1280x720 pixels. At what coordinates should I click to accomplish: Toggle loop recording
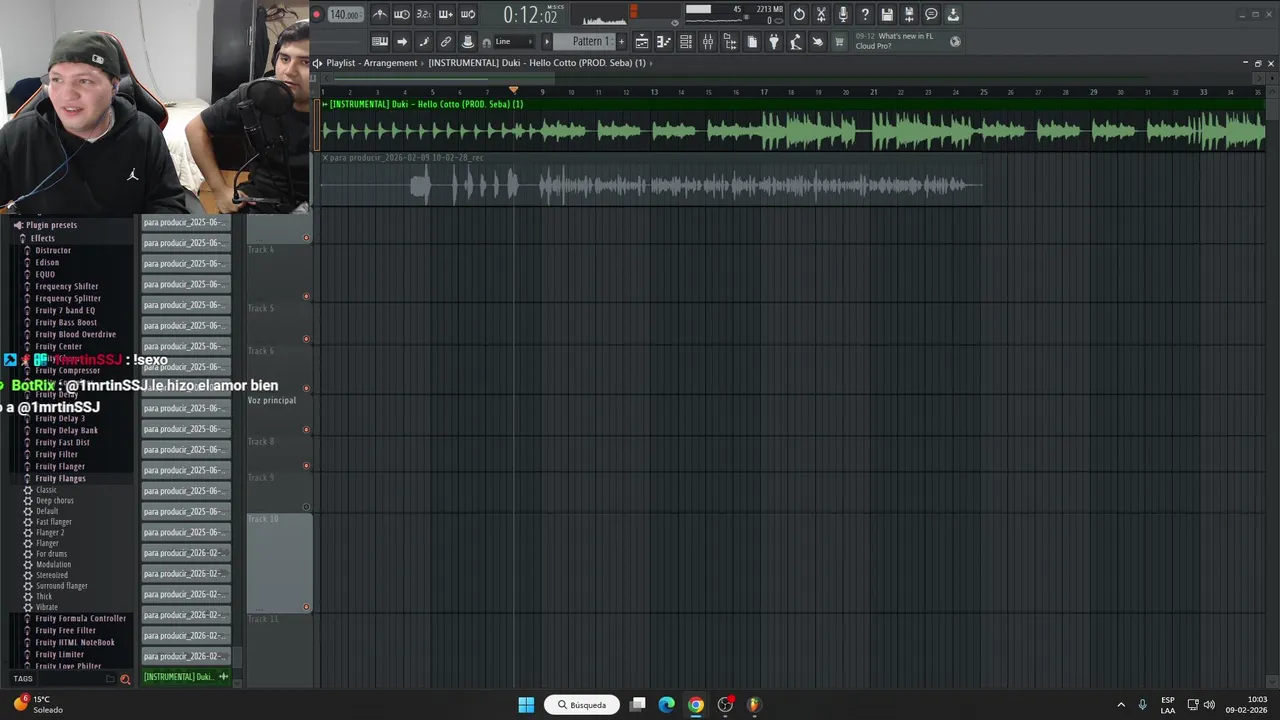(468, 14)
